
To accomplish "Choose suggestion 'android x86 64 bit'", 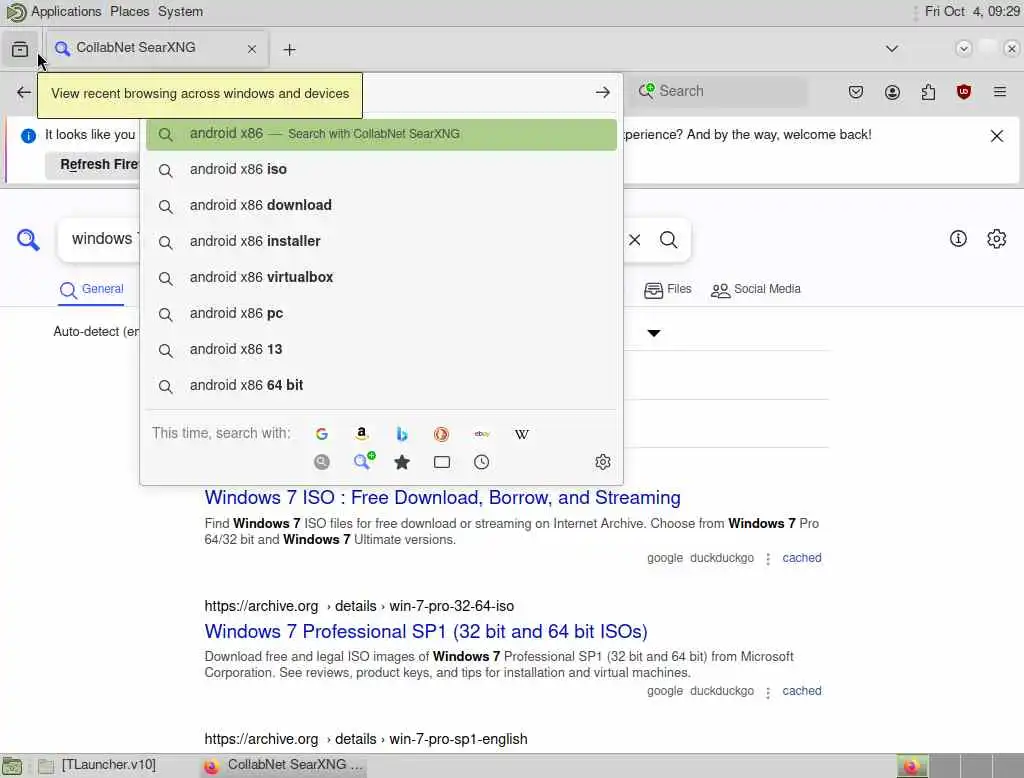I will [381, 385].
